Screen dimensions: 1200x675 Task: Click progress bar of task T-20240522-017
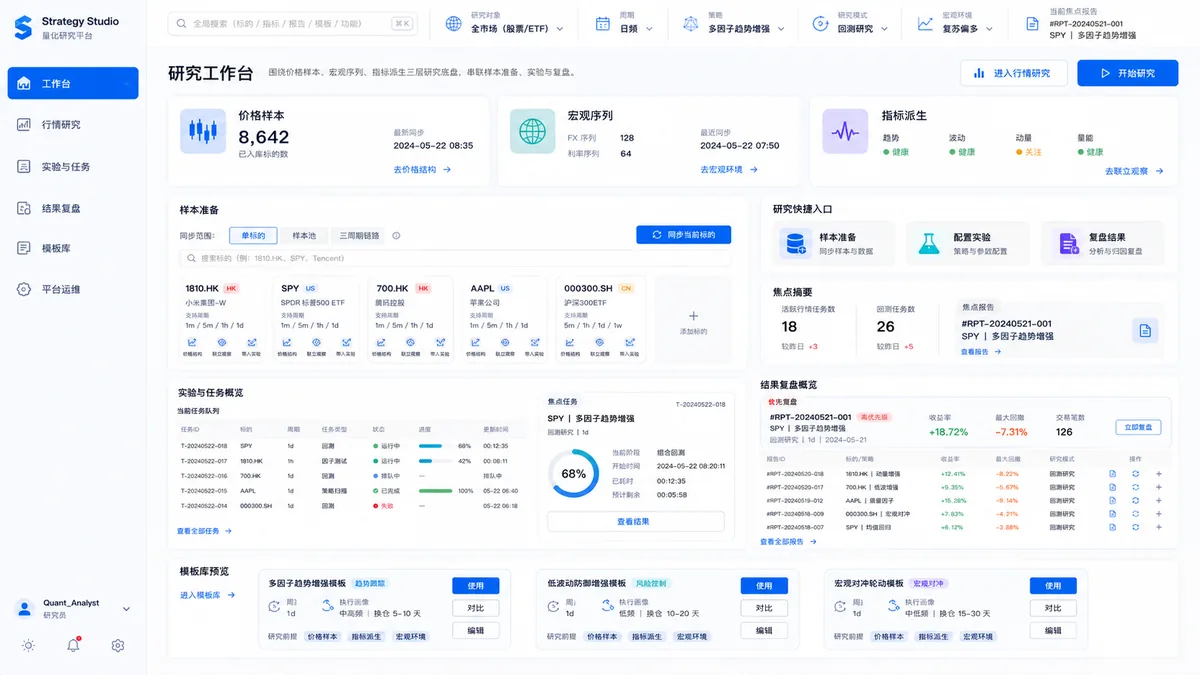pos(434,461)
